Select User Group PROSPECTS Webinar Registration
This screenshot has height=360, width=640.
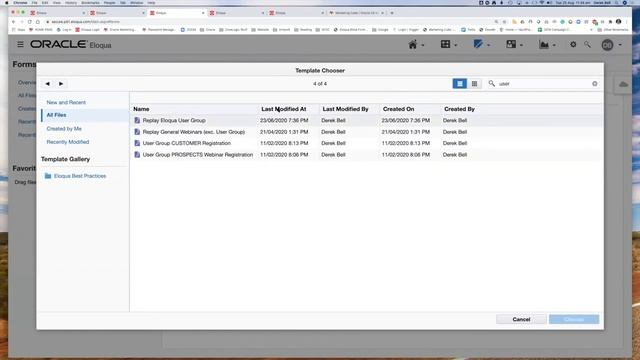(x=198, y=155)
